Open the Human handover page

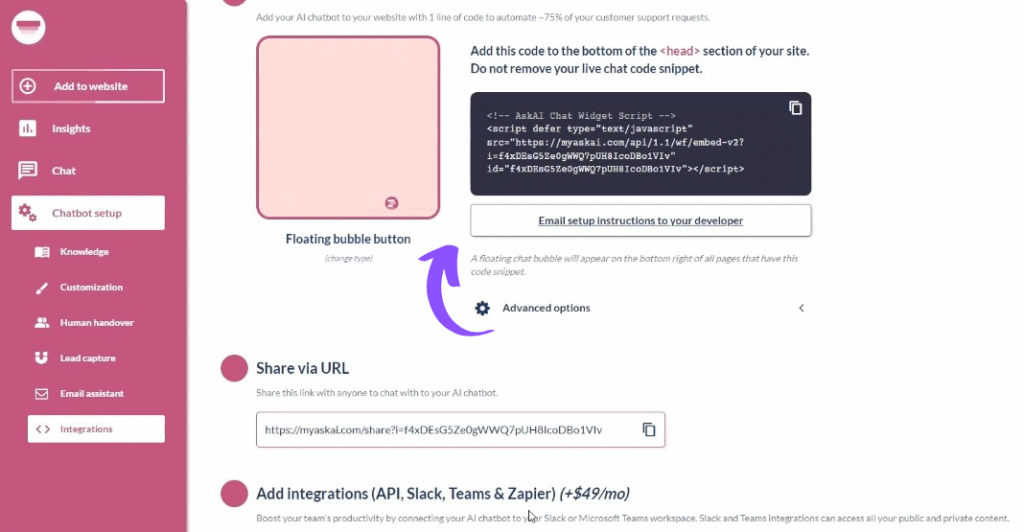(96, 323)
